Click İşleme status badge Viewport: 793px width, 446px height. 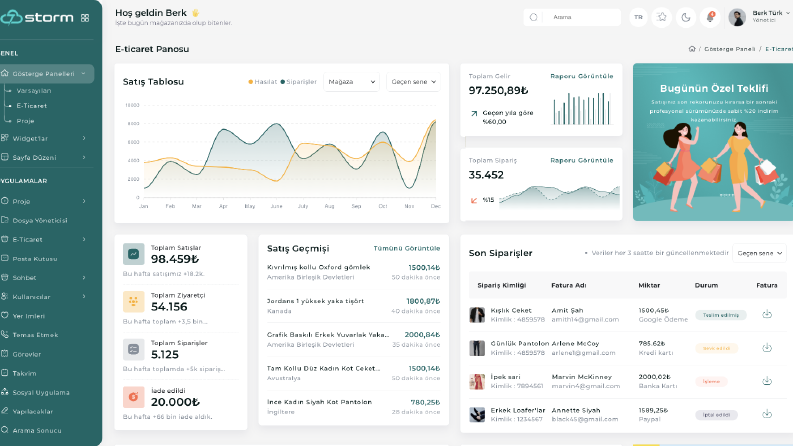(711, 382)
